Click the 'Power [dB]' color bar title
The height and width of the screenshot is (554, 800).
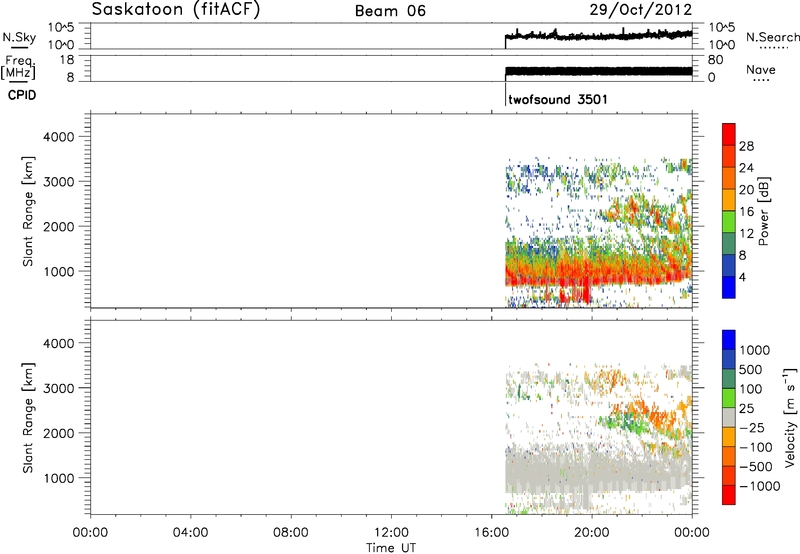(x=764, y=211)
